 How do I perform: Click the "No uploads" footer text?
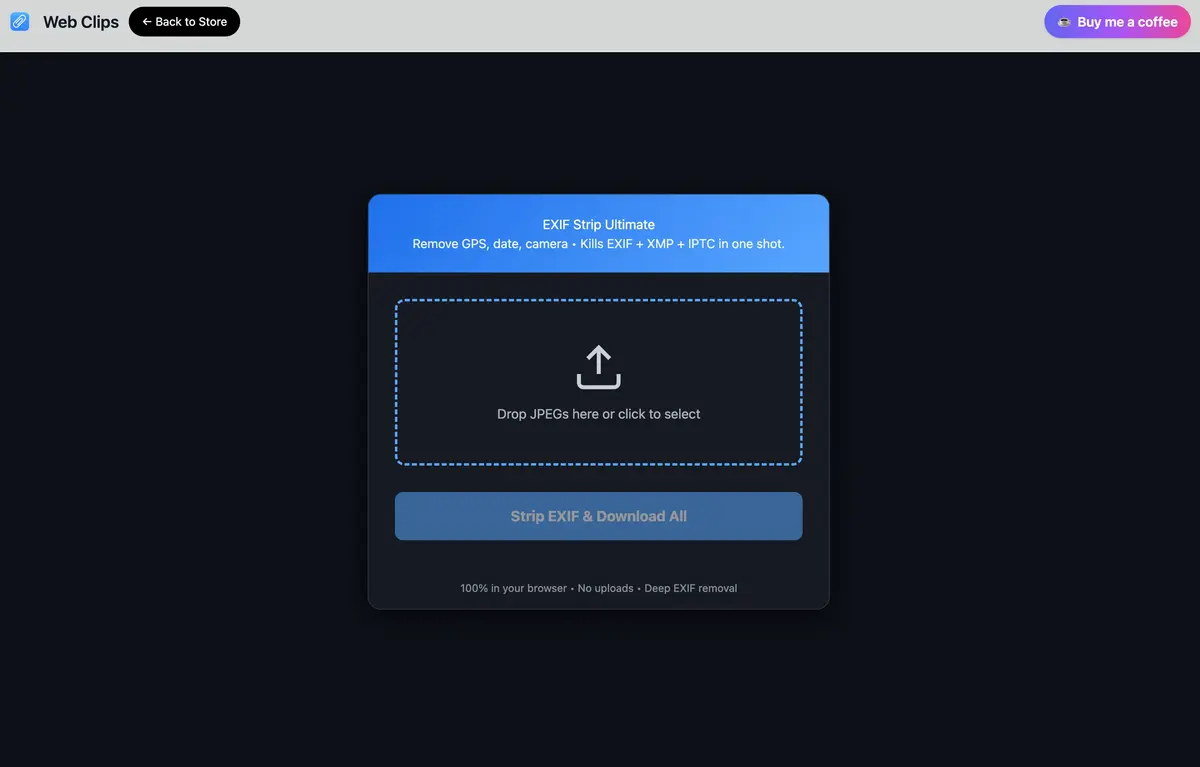605,588
